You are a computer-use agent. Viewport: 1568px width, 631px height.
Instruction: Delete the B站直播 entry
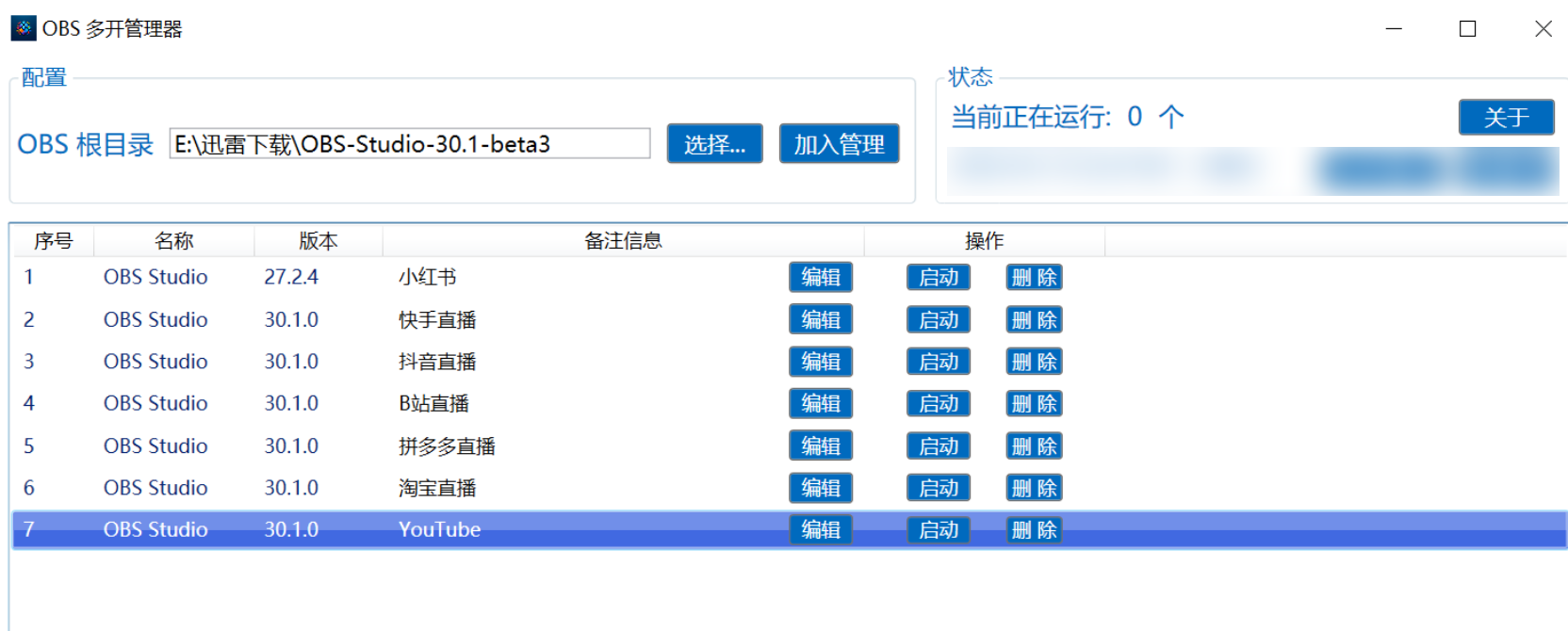1034,403
